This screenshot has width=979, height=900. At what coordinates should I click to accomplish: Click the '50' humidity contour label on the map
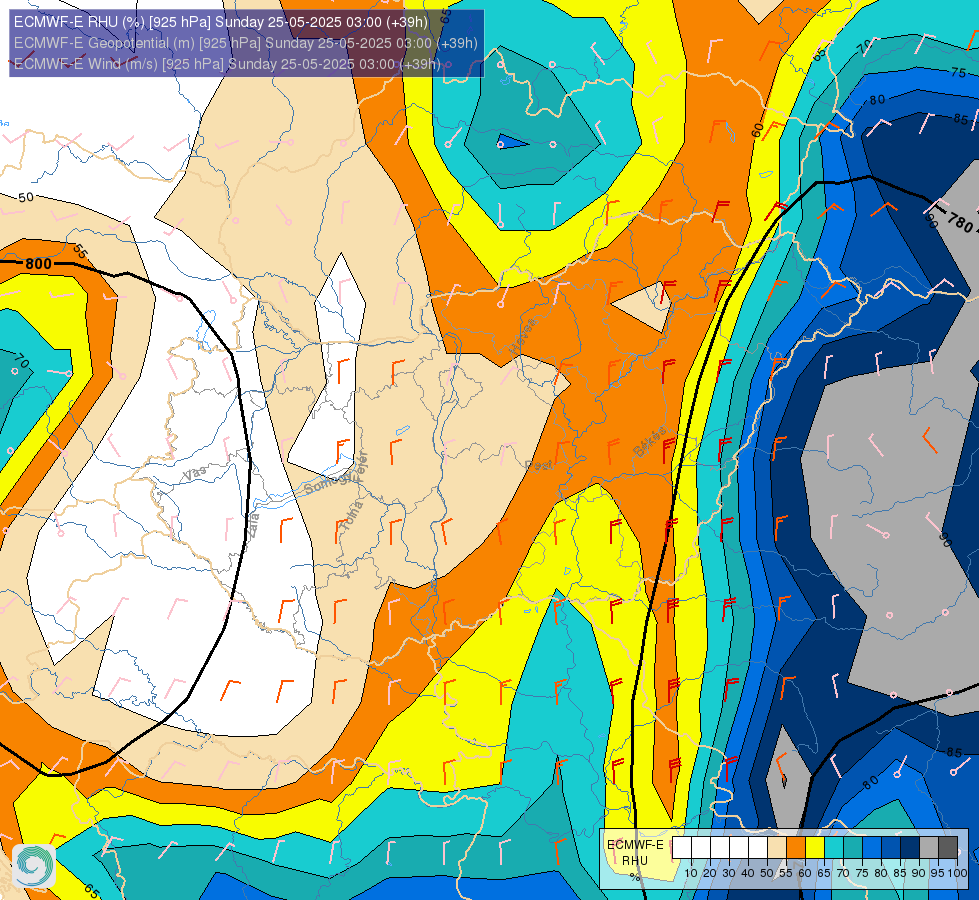pyautogui.click(x=26, y=197)
